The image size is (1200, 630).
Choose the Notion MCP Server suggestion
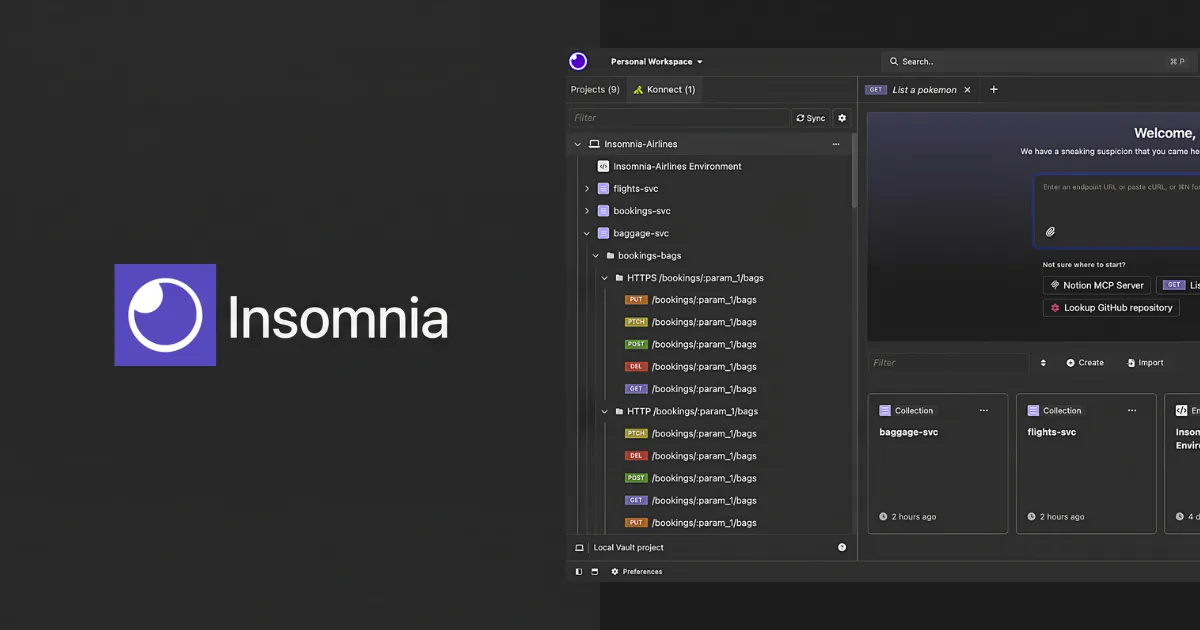pyautogui.click(x=1096, y=285)
